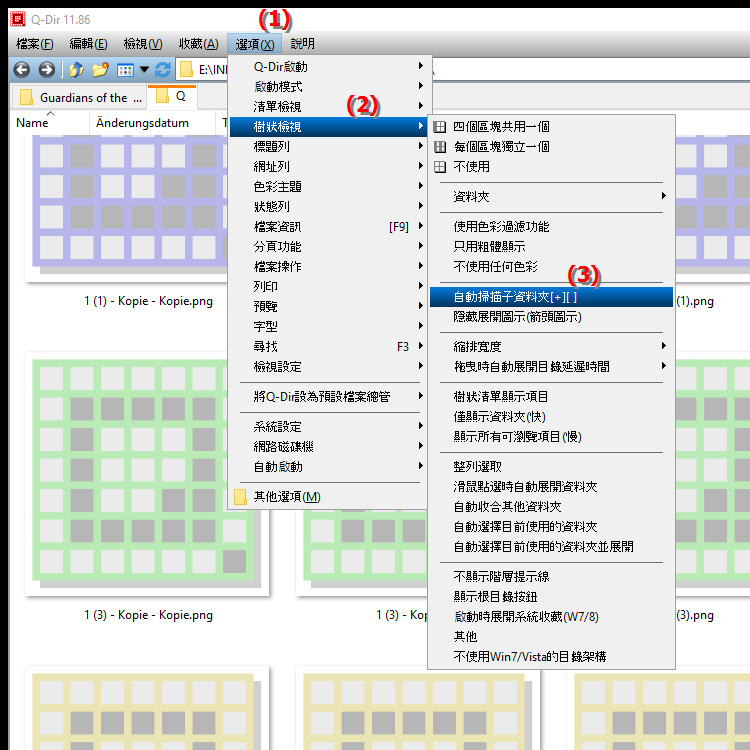Select 樹狀清單顯示項目 option
750x750 pixels.
point(551,397)
